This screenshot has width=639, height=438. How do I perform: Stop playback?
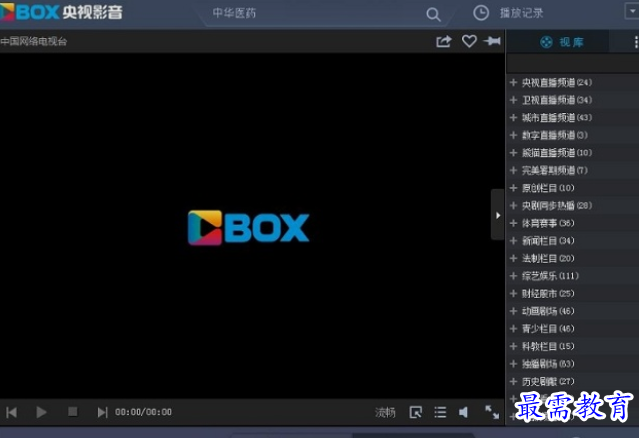coord(73,412)
